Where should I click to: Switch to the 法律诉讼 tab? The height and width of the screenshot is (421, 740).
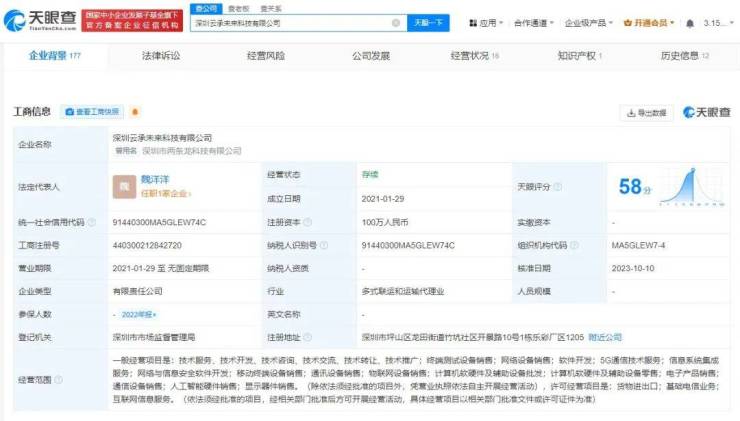(161, 57)
